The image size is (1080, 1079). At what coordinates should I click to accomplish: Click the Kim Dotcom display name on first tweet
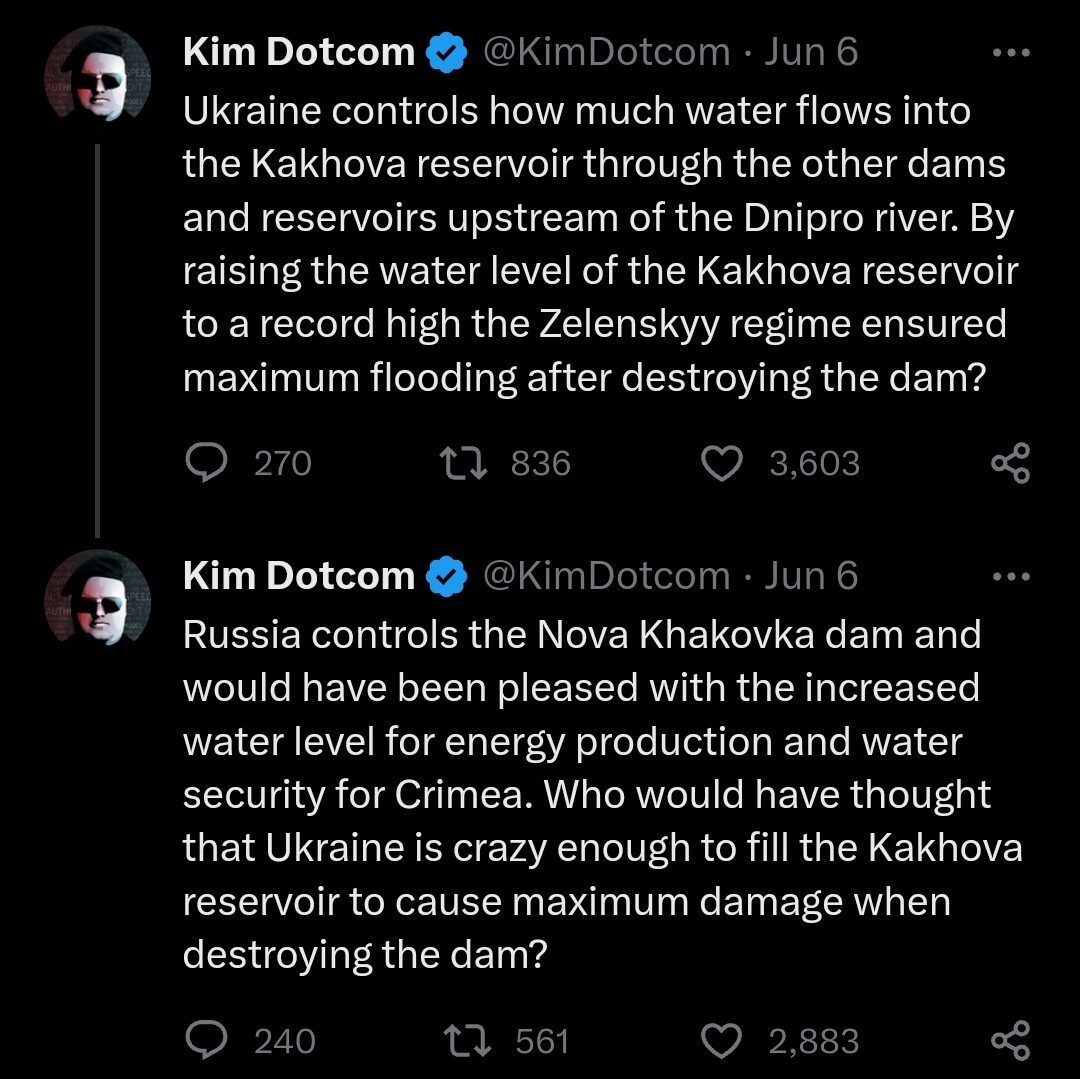[x=298, y=53]
